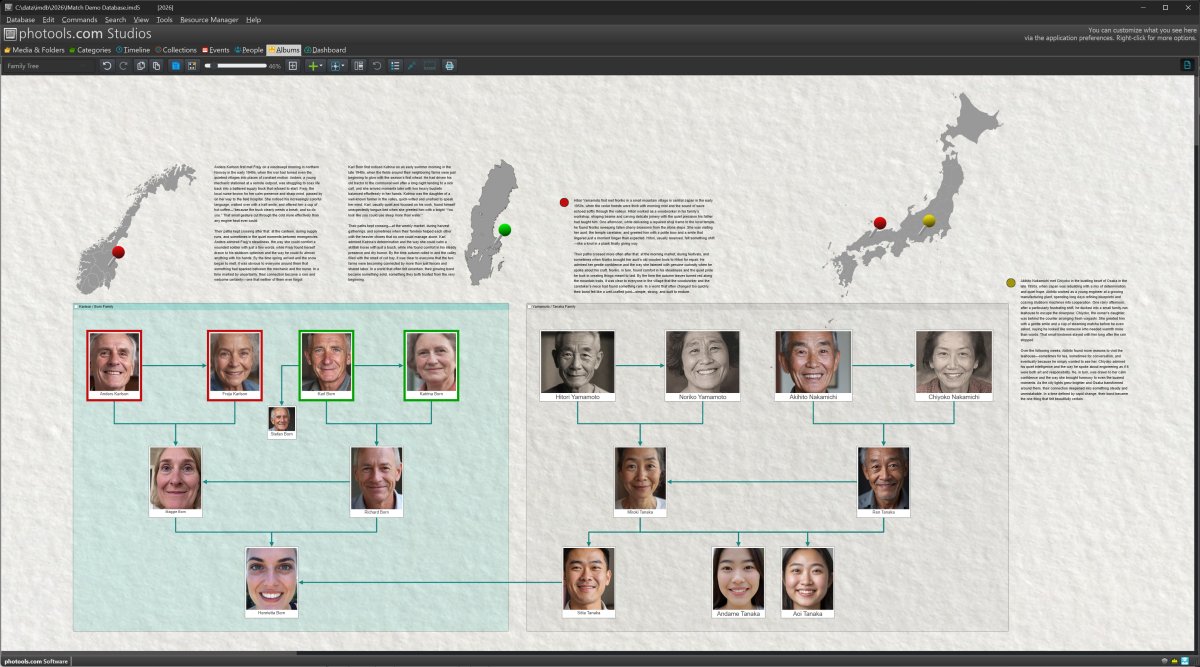
Task: Click the red map pin on Japan
Action: tap(880, 223)
